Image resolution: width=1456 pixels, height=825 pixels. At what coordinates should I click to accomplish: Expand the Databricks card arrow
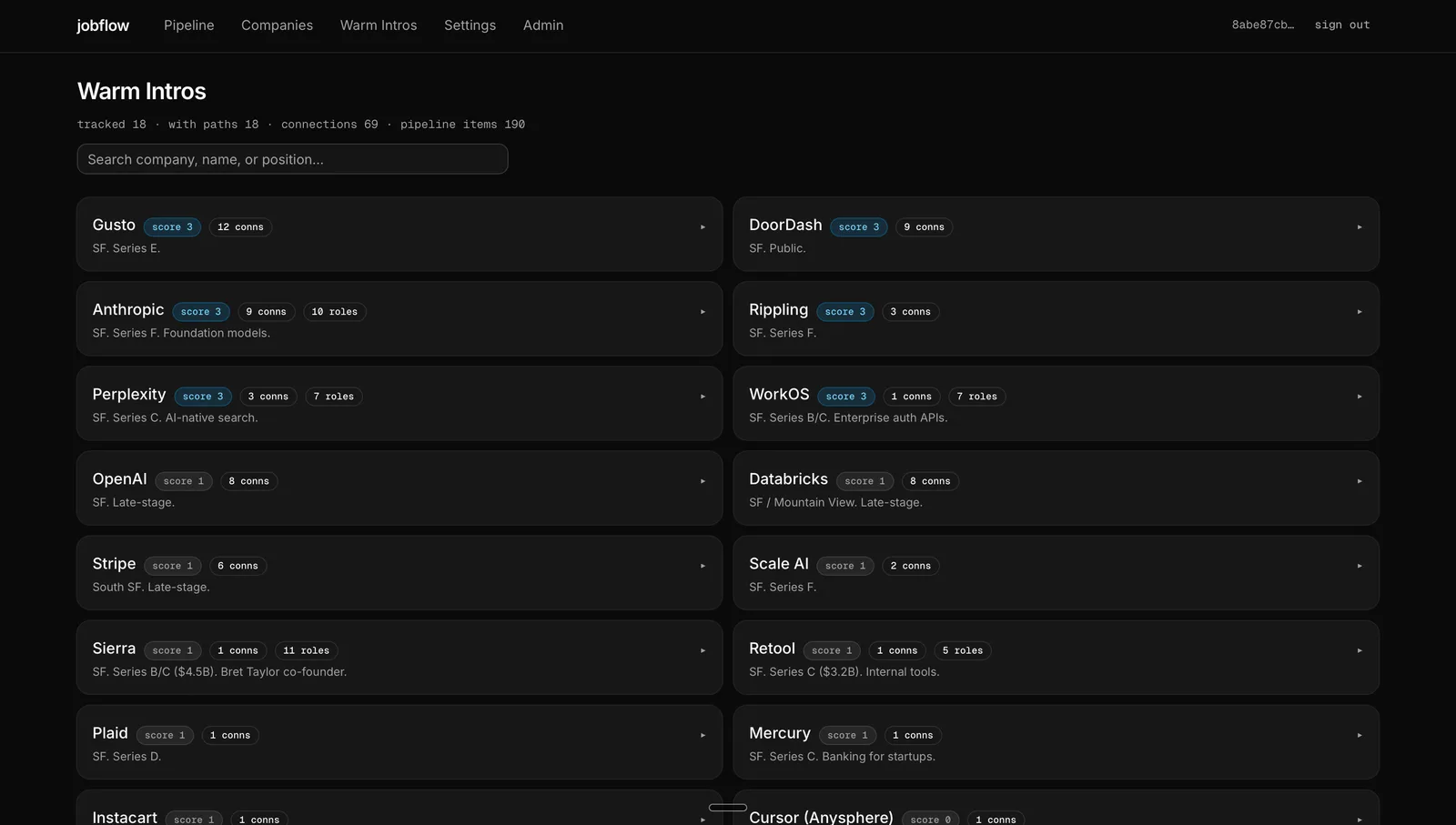1360,481
